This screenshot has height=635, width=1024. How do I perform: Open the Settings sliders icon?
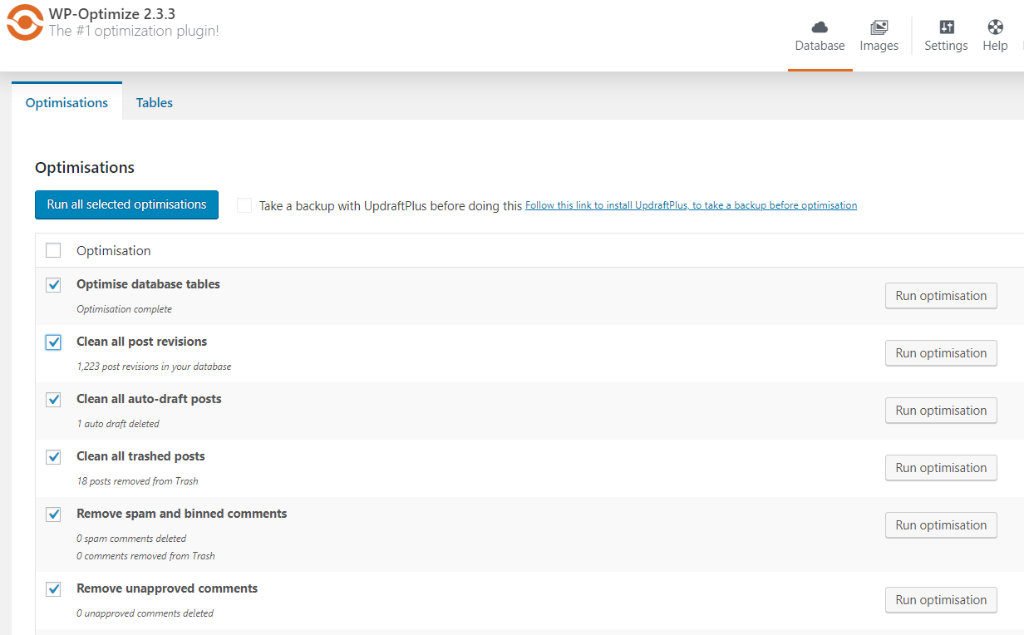tap(946, 27)
